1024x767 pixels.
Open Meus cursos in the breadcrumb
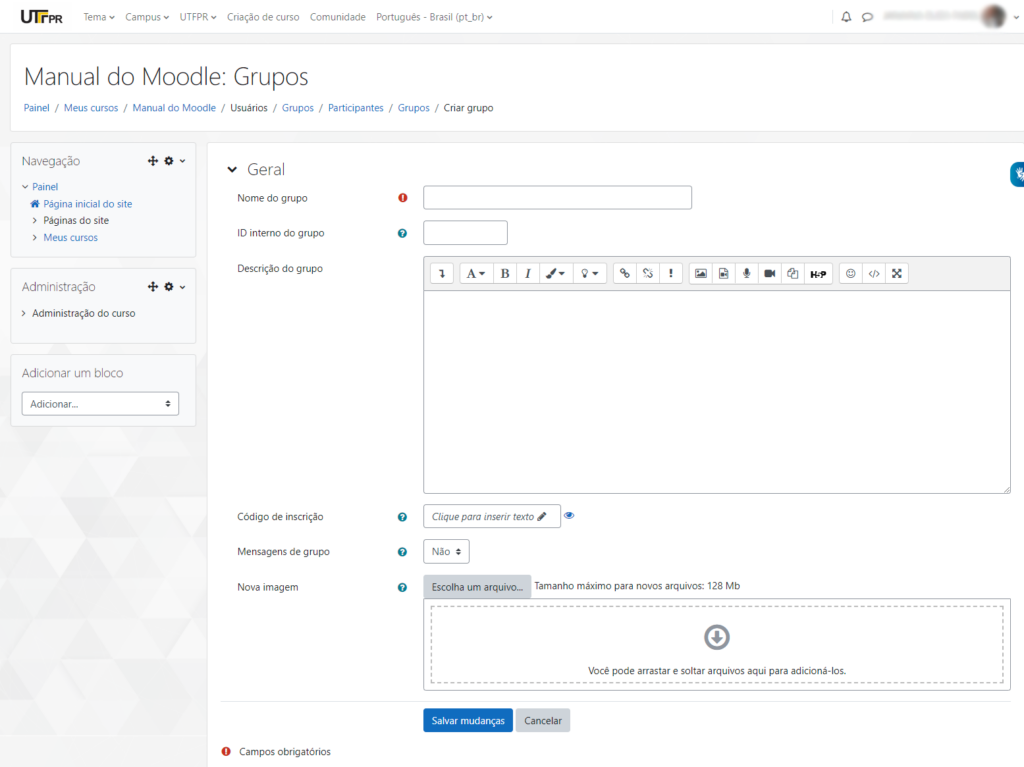pyautogui.click(x=91, y=108)
